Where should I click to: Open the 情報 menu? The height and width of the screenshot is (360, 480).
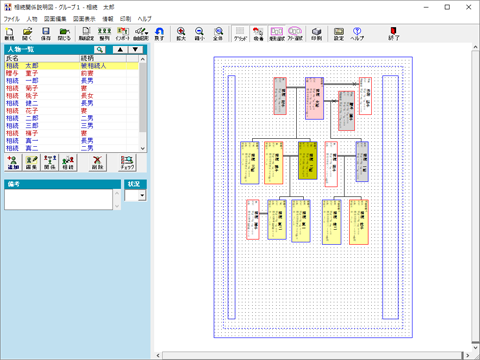(108, 19)
